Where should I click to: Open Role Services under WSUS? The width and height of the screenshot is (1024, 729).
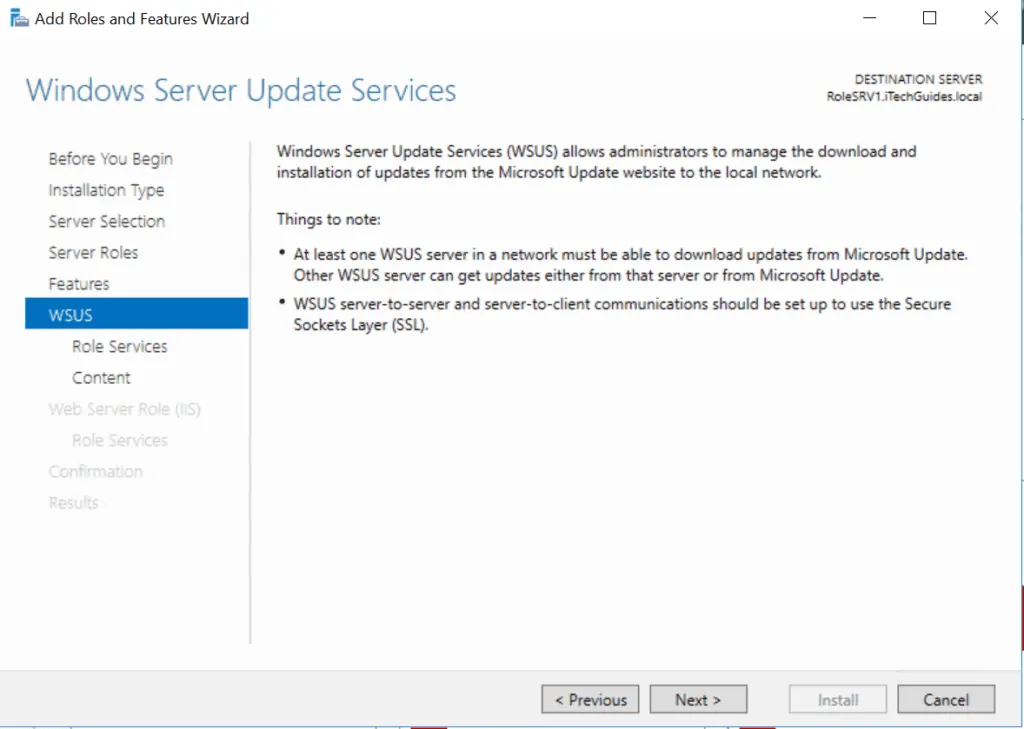coord(119,346)
